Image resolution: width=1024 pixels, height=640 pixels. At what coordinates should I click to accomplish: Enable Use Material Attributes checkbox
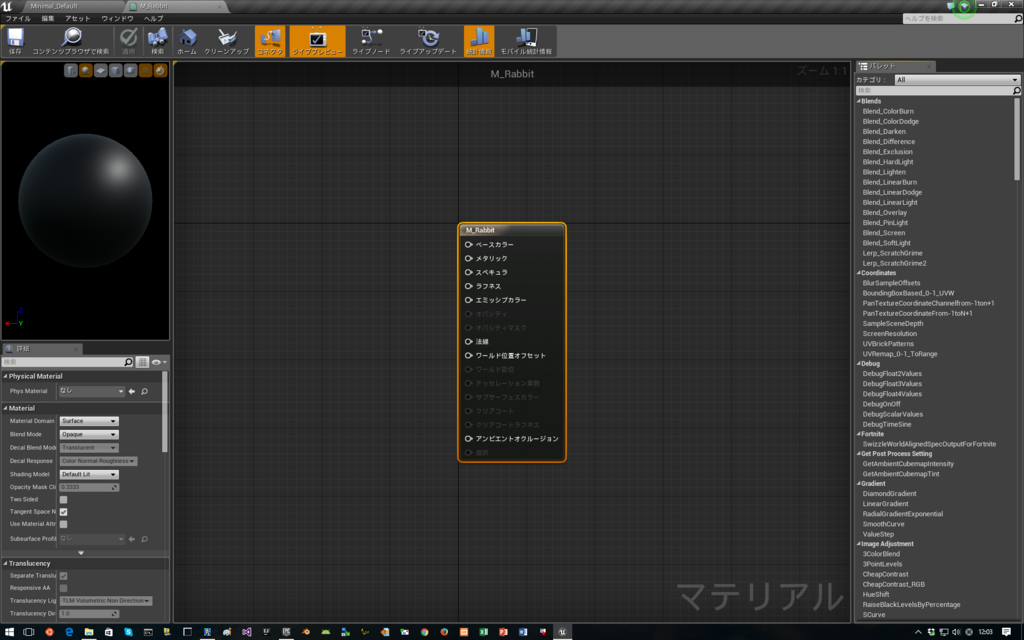click(63, 524)
